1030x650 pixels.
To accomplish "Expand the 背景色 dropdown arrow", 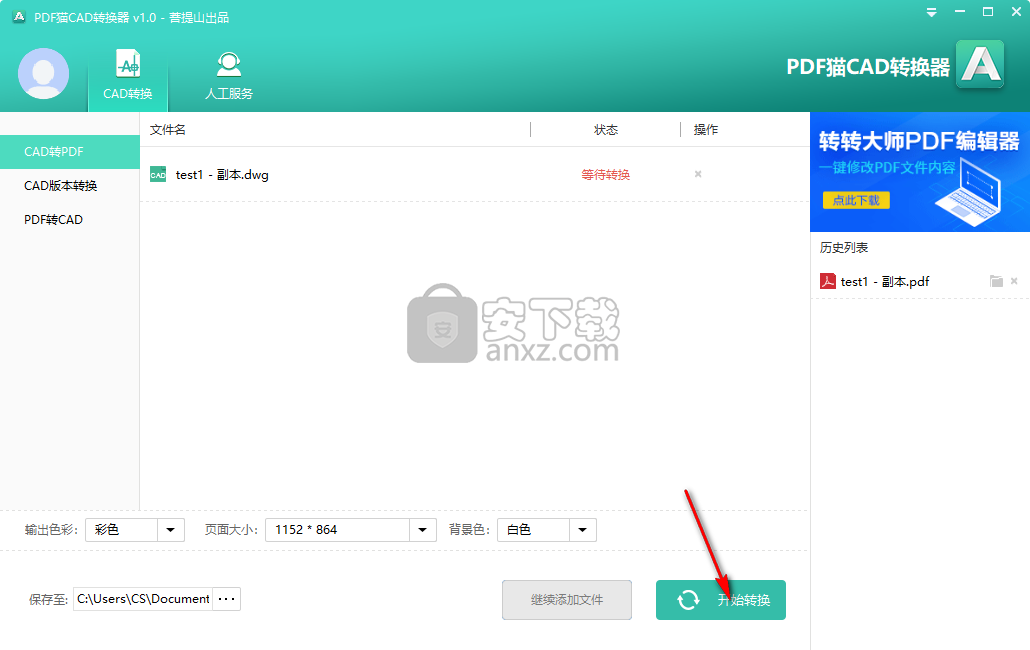I will click(x=583, y=530).
